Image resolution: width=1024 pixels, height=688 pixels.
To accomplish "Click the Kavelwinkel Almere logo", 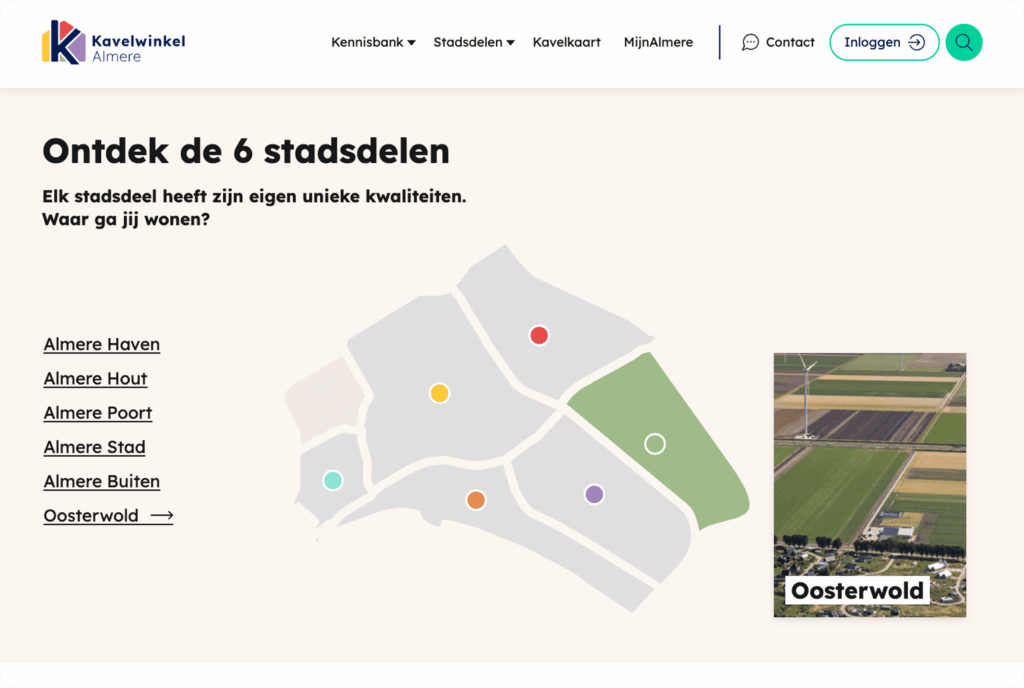I will (113, 42).
